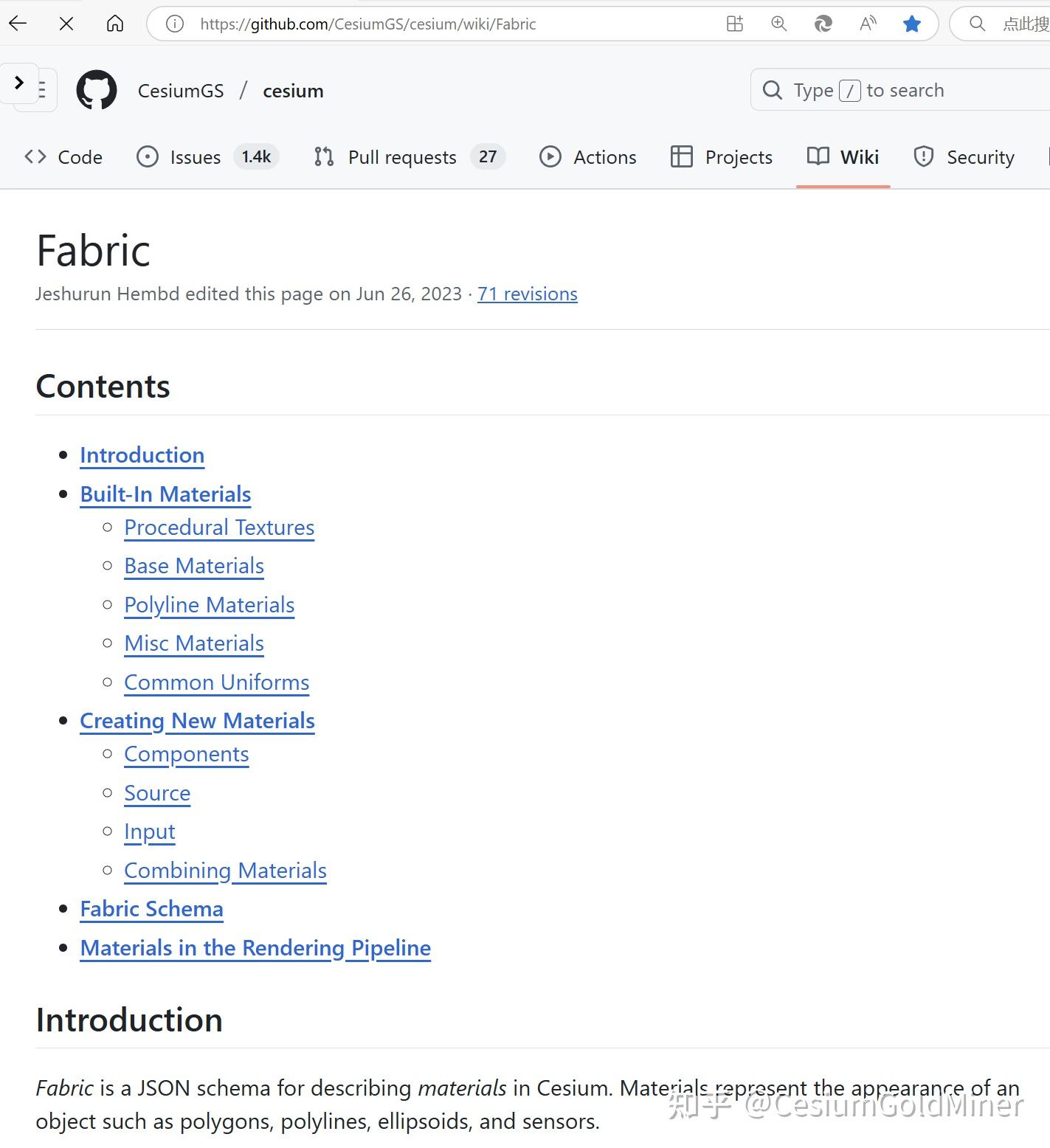This screenshot has height=1148, width=1050.
Task: View site information icon in address bar
Action: pos(175,24)
